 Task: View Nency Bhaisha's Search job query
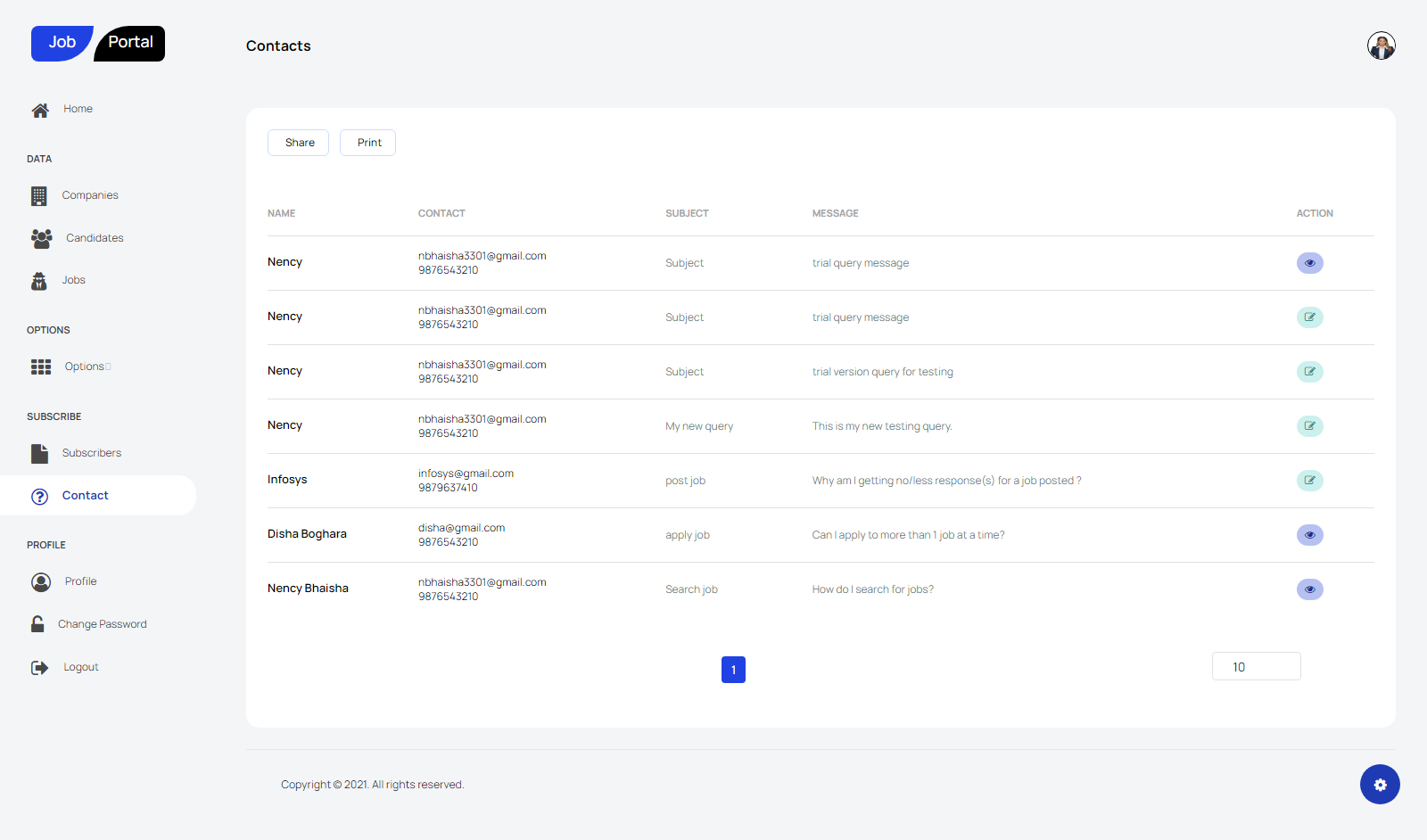pyautogui.click(x=1309, y=589)
